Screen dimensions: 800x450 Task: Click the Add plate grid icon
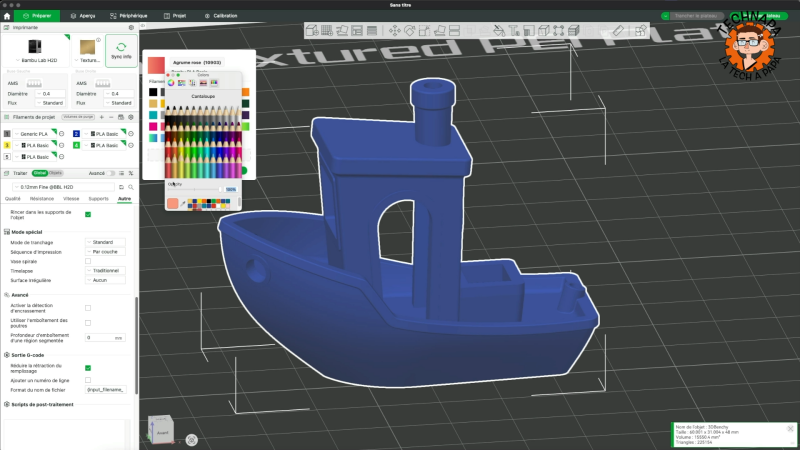[327, 31]
